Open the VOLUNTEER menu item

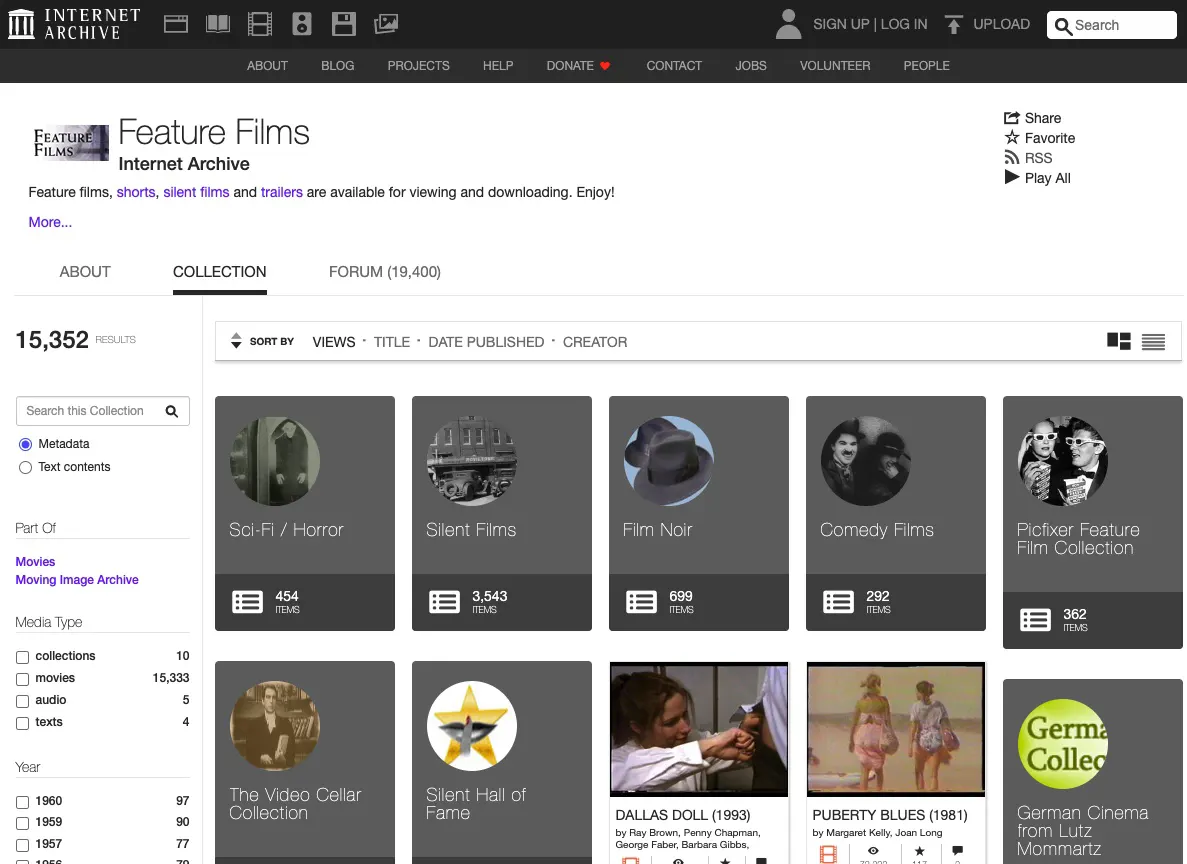(x=835, y=66)
